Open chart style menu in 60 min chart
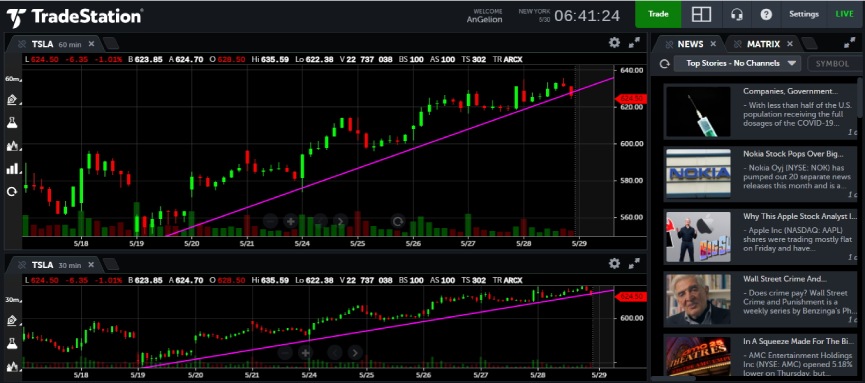The height and width of the screenshot is (383, 865). [x=12, y=146]
